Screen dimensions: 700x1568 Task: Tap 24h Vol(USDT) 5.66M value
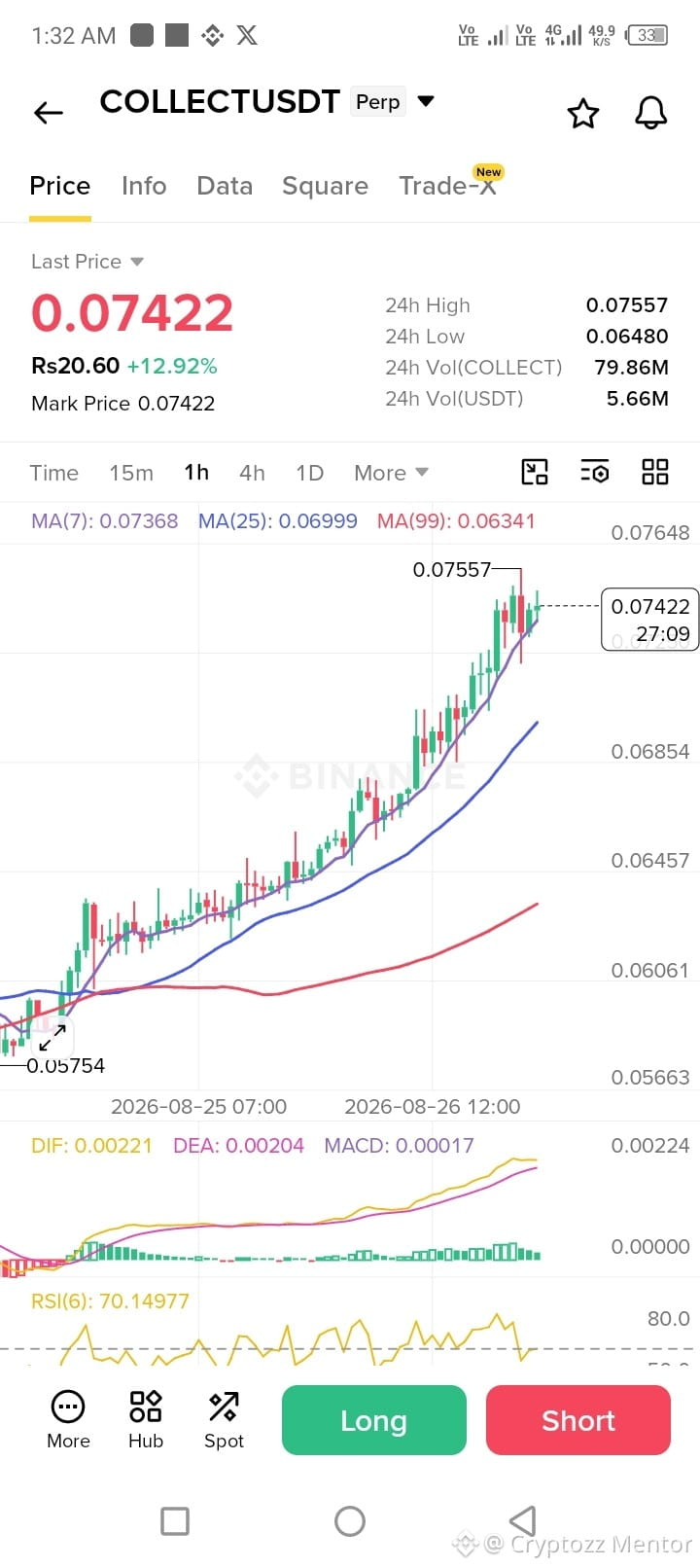pos(638,399)
